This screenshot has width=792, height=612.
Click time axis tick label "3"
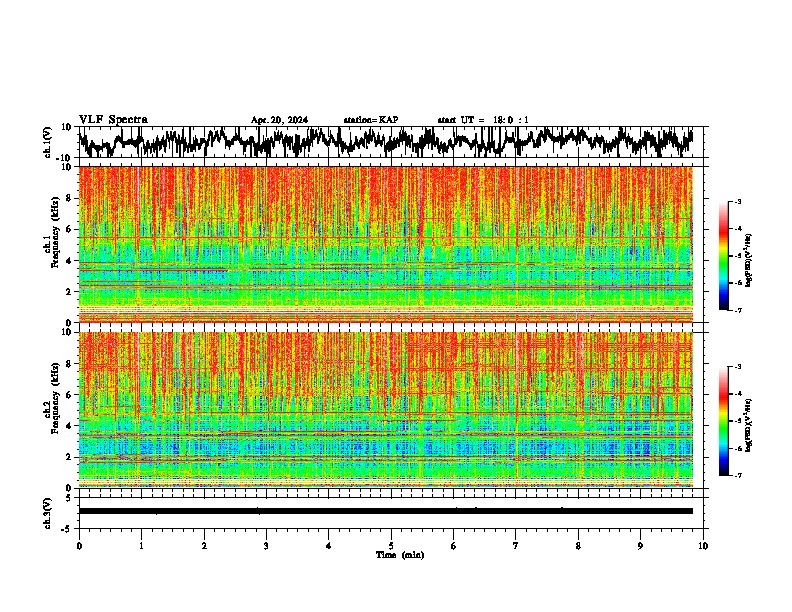pos(266,546)
